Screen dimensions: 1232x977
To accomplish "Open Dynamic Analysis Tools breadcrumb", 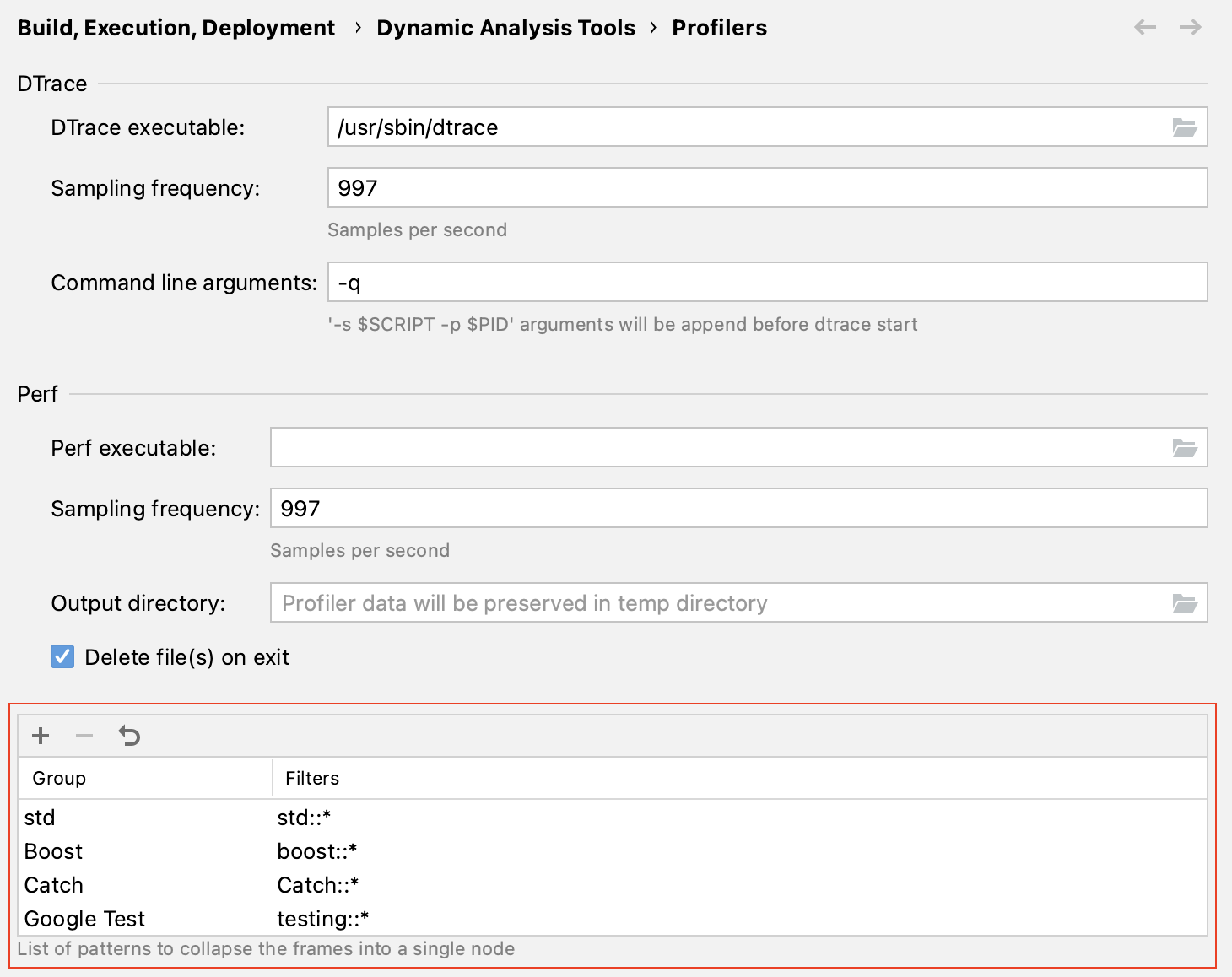I will click(505, 28).
